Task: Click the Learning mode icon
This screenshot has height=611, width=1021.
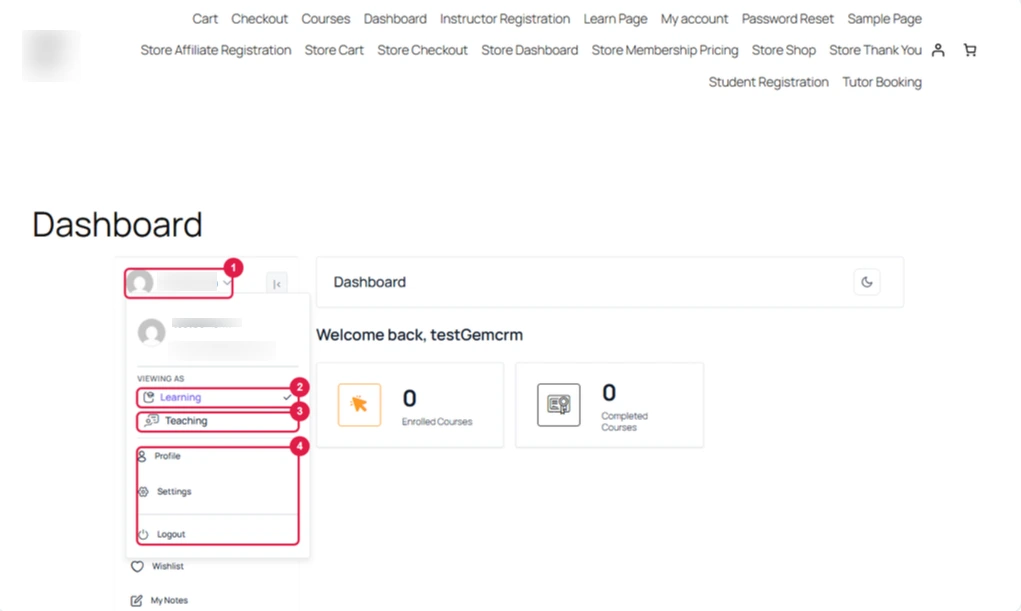Action: click(148, 397)
